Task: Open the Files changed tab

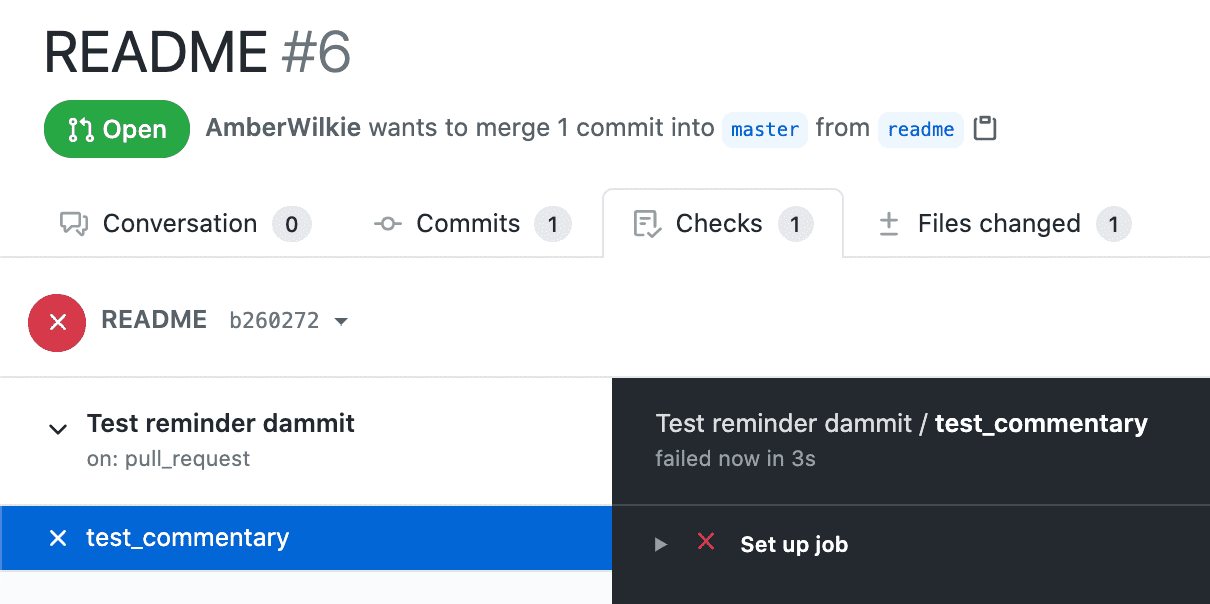Action: coord(999,224)
